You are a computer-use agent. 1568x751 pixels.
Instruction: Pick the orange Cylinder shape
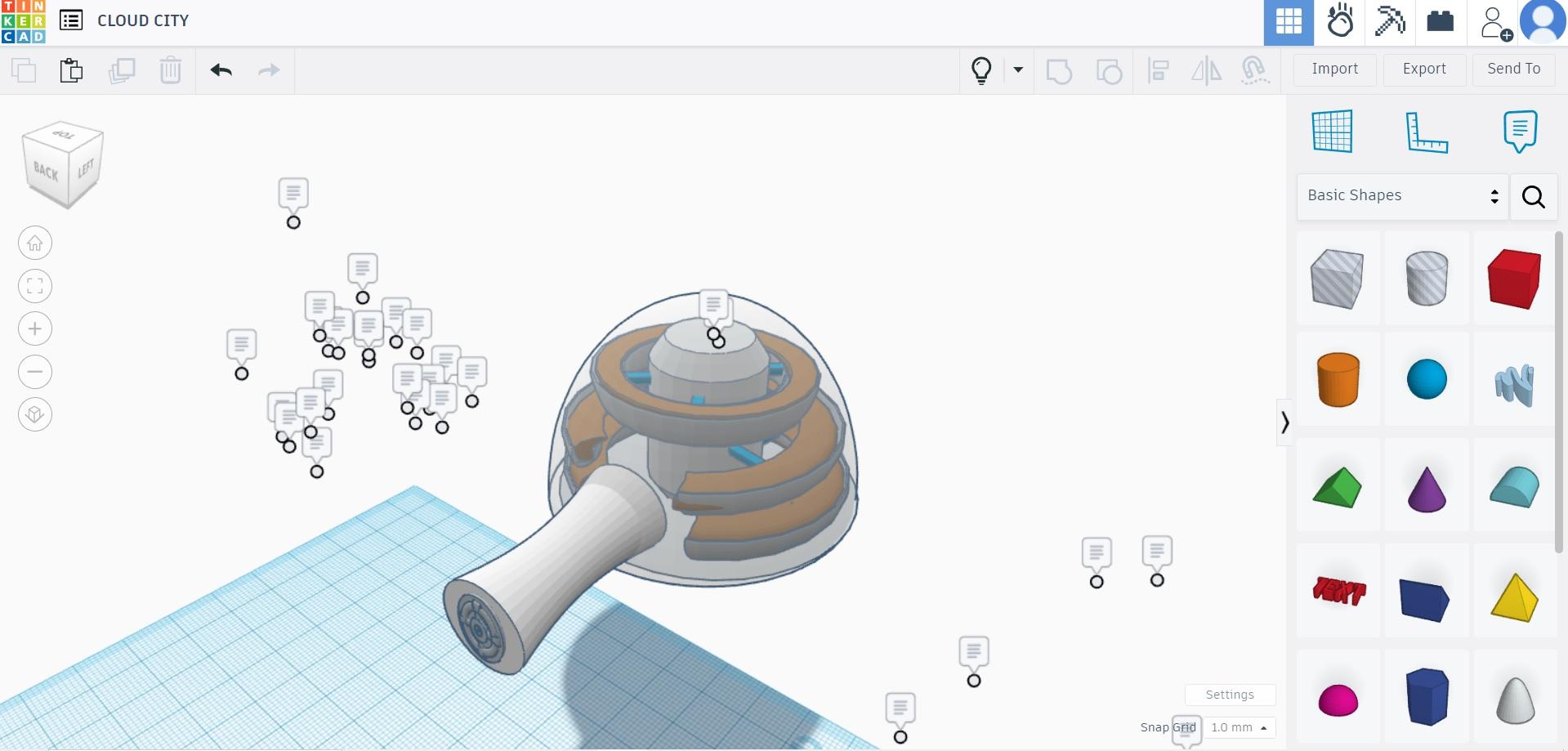[x=1338, y=379]
